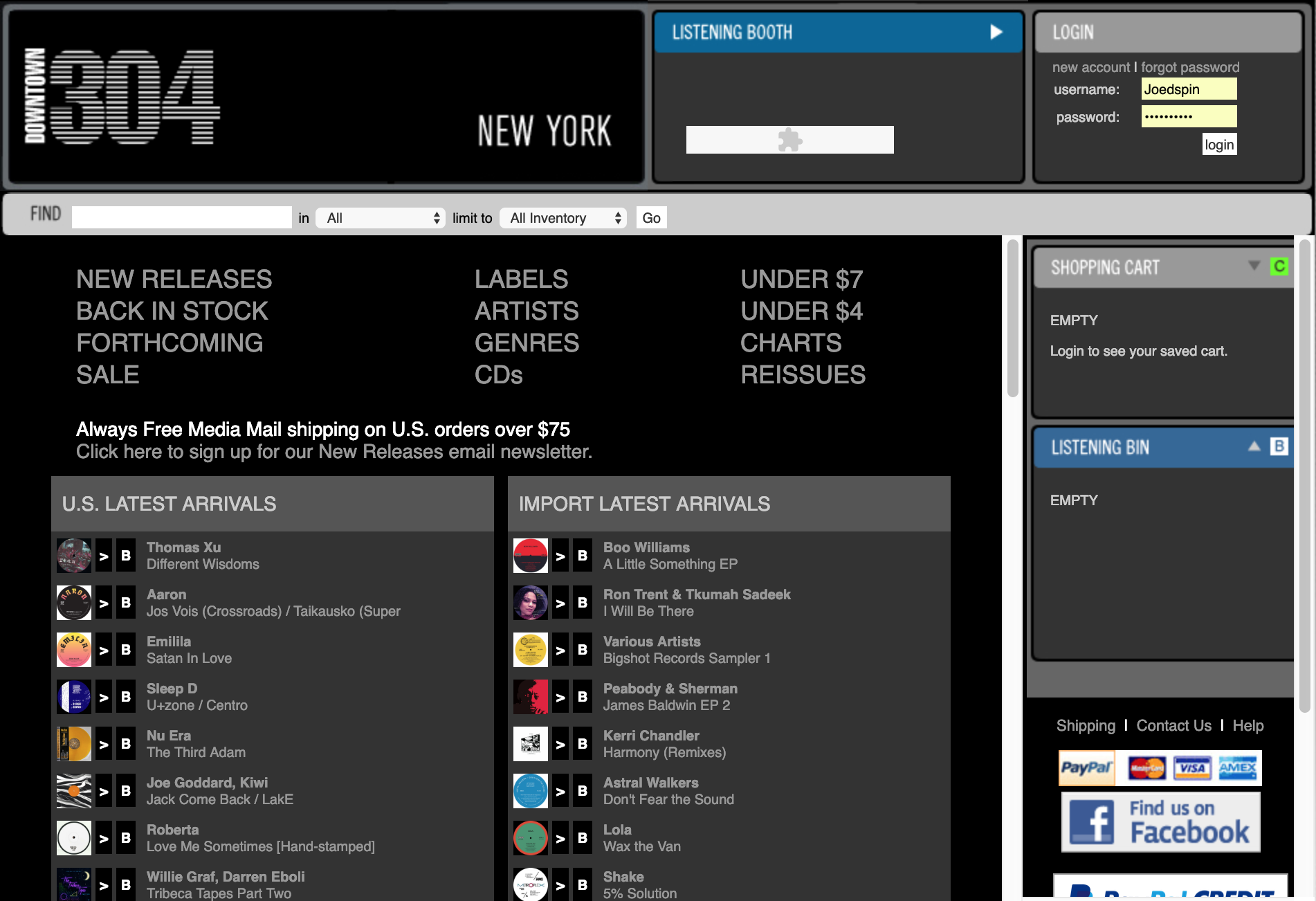Open the Contact Us link
Image resolution: width=1316 pixels, height=901 pixels.
point(1174,726)
